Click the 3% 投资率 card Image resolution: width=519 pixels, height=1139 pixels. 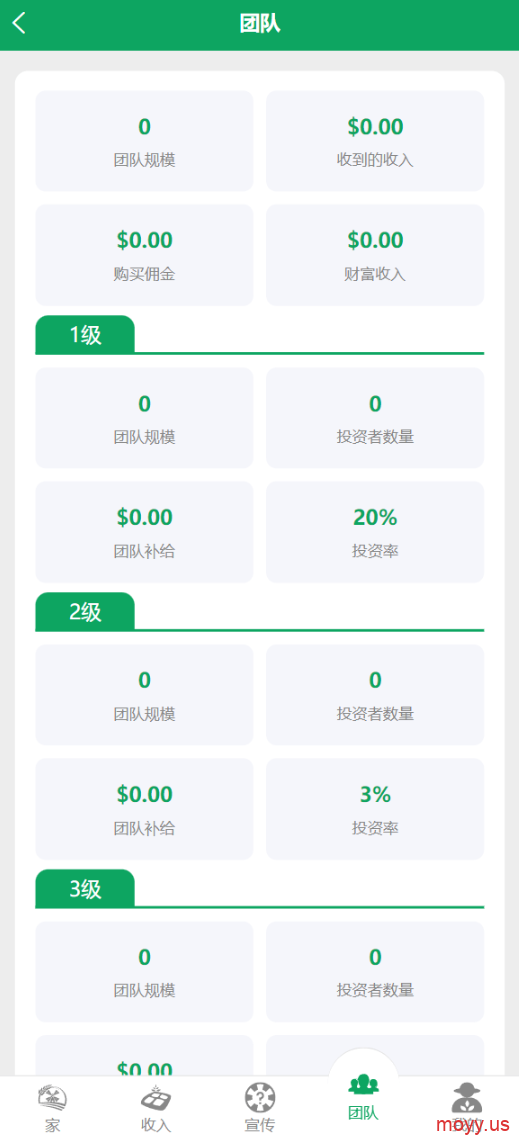[375, 808]
